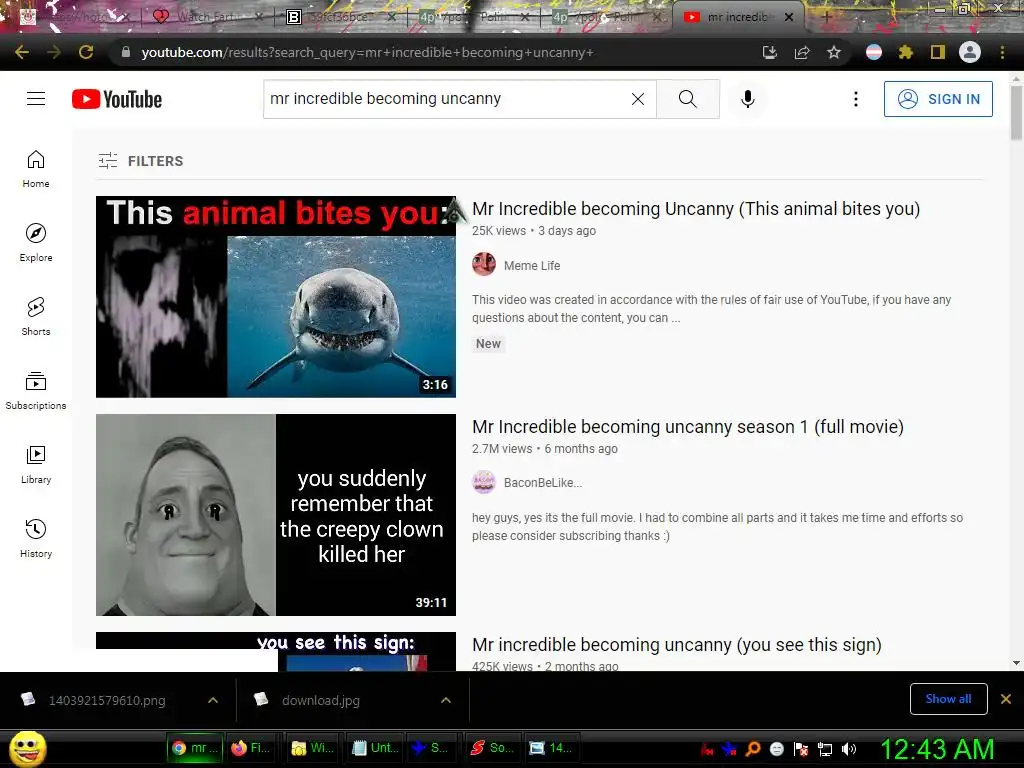The height and width of the screenshot is (768, 1024).
Task: Close the 'mr incredible' tab
Action: click(789, 17)
